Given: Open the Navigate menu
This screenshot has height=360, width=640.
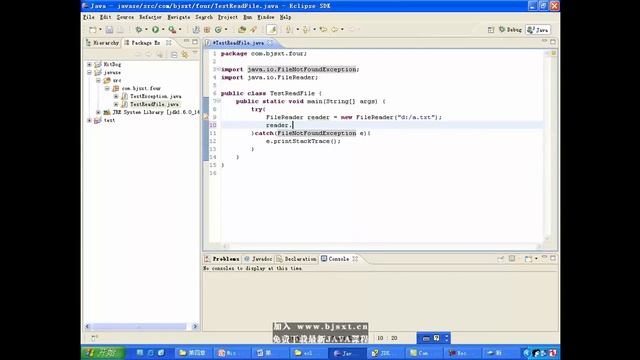Looking at the screenshot, I should 179,17.
